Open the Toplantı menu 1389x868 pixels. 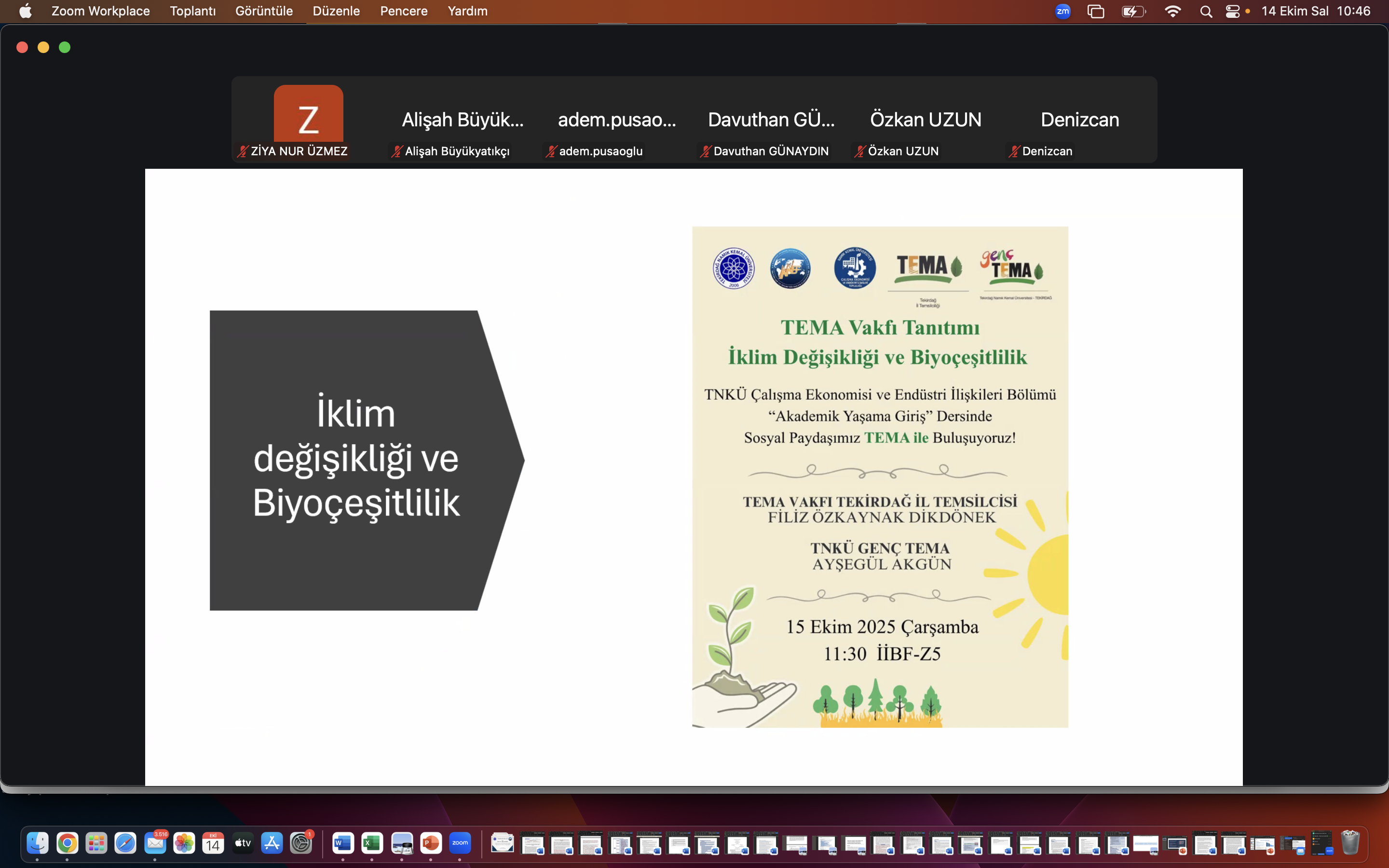pos(192,11)
